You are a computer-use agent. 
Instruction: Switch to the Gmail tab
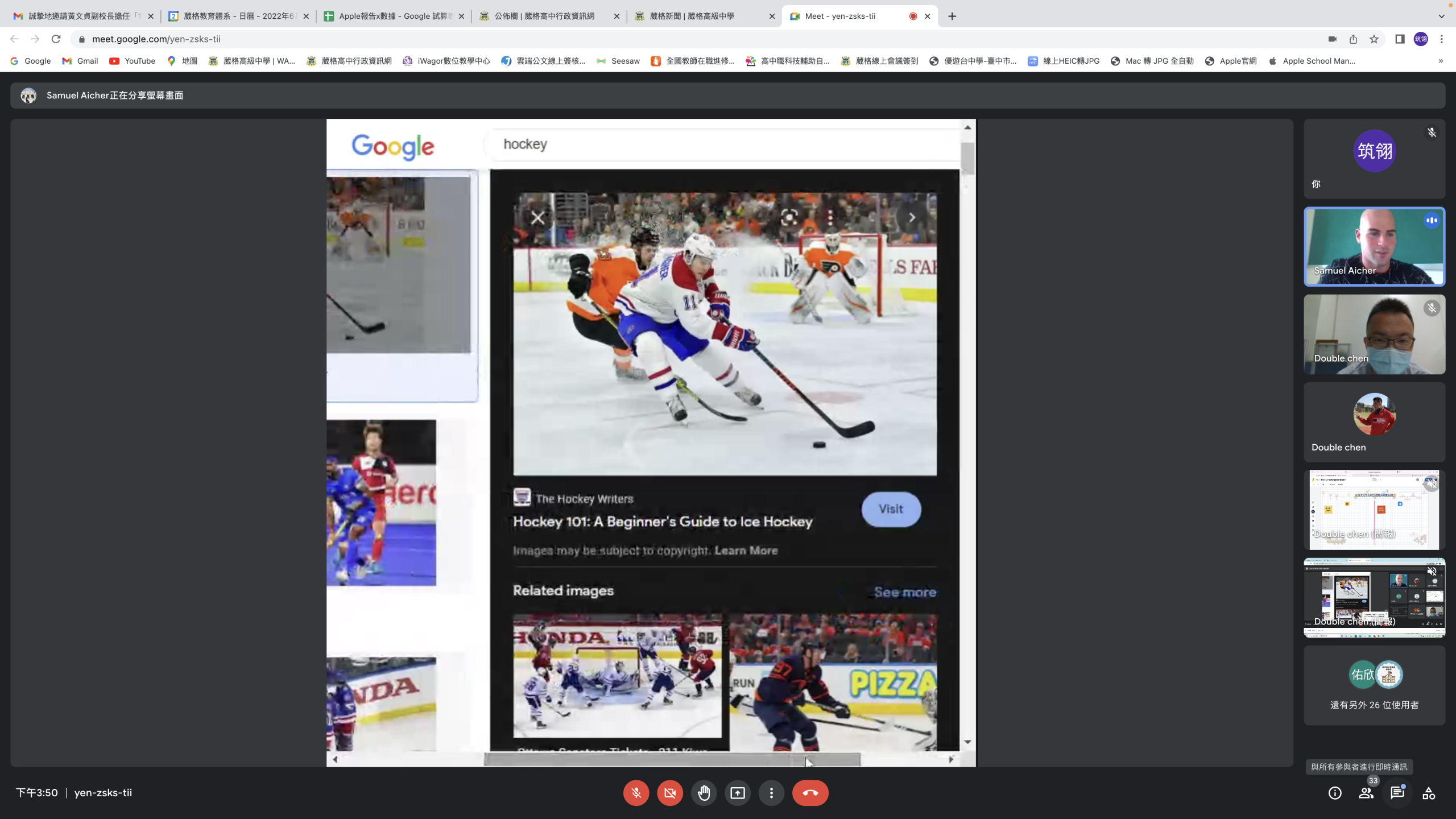[80, 16]
